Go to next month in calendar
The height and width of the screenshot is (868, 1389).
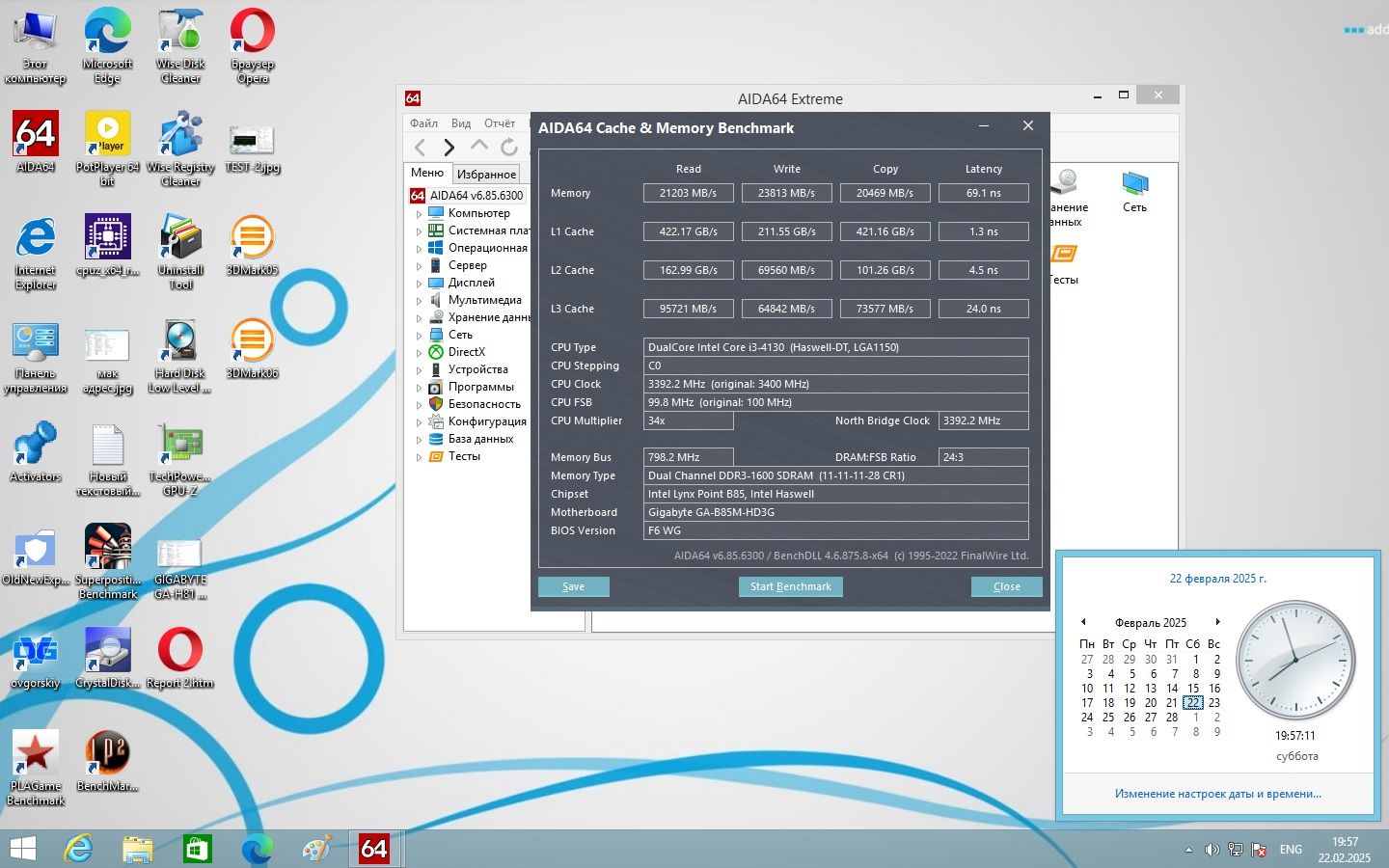[x=1218, y=622]
